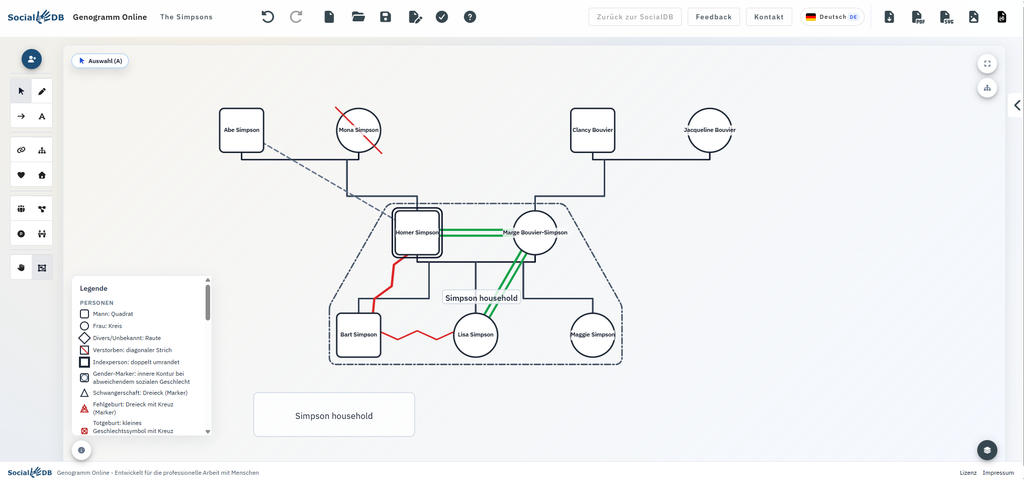Image resolution: width=1024 pixels, height=480 pixels.
Task: Select the Abe Simpson node
Action: [x=242, y=130]
